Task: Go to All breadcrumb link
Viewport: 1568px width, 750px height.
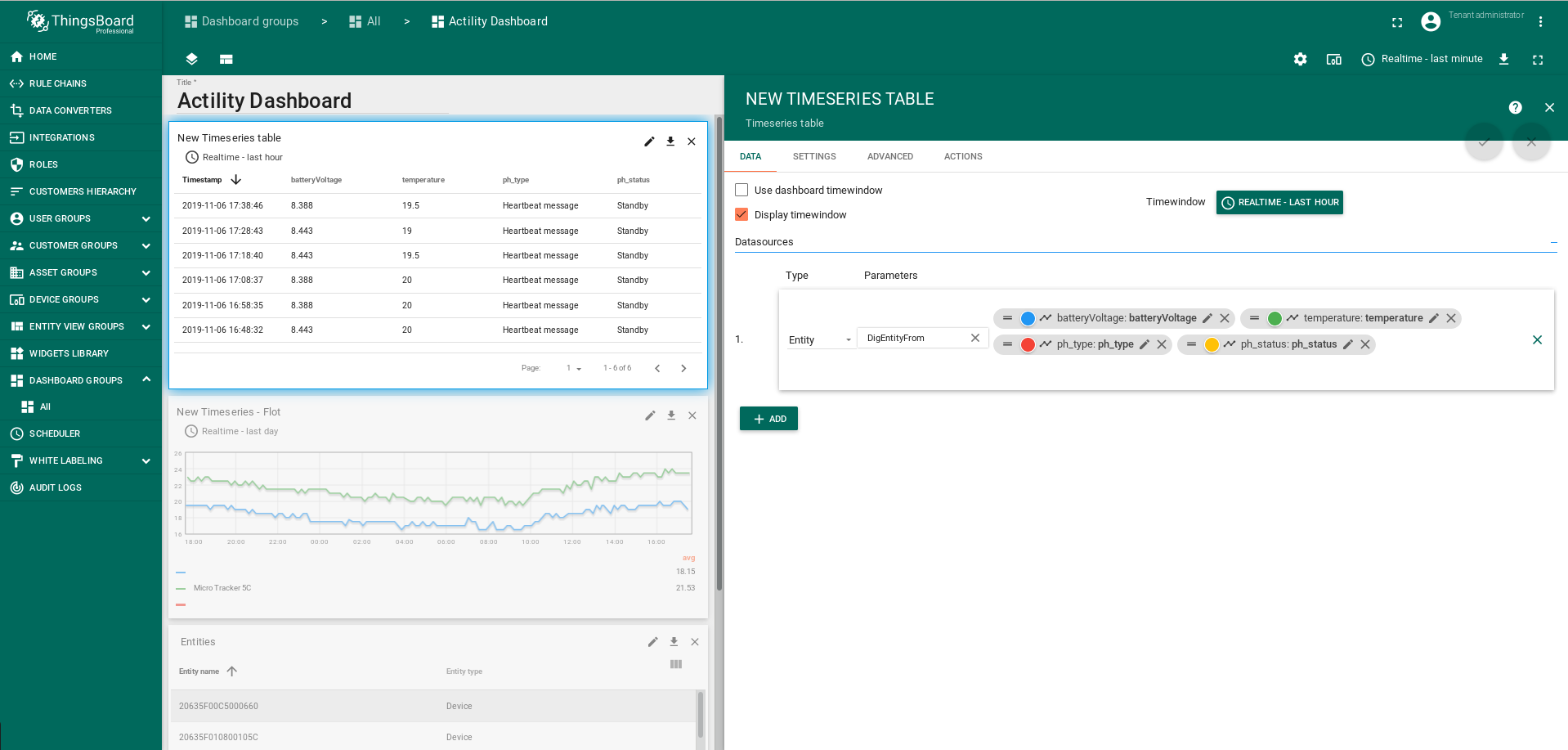Action: (x=365, y=21)
